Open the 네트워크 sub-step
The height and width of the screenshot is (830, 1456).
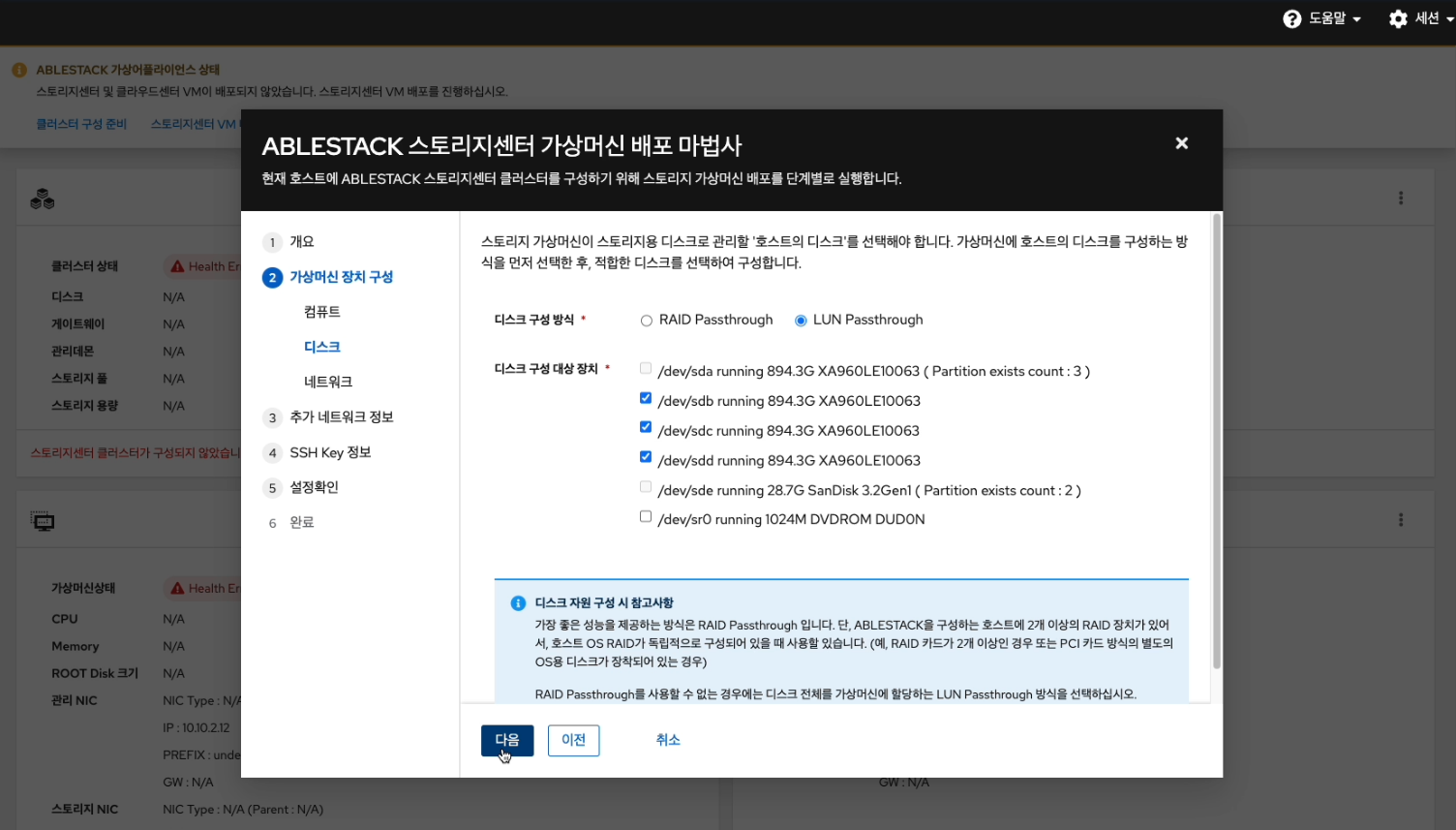coord(328,382)
